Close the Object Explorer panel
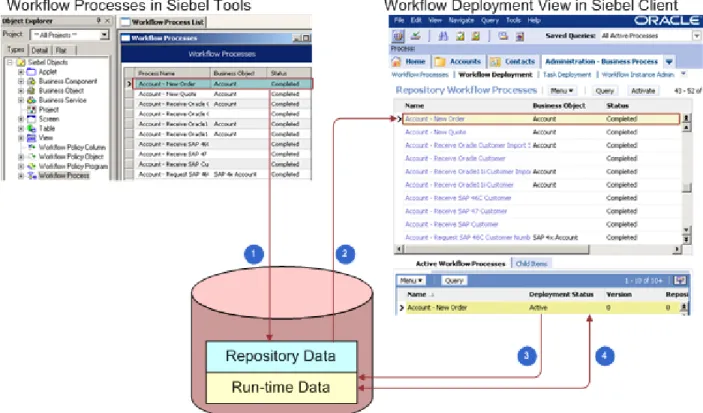Image resolution: width=703 pixels, height=413 pixels. tap(107, 21)
